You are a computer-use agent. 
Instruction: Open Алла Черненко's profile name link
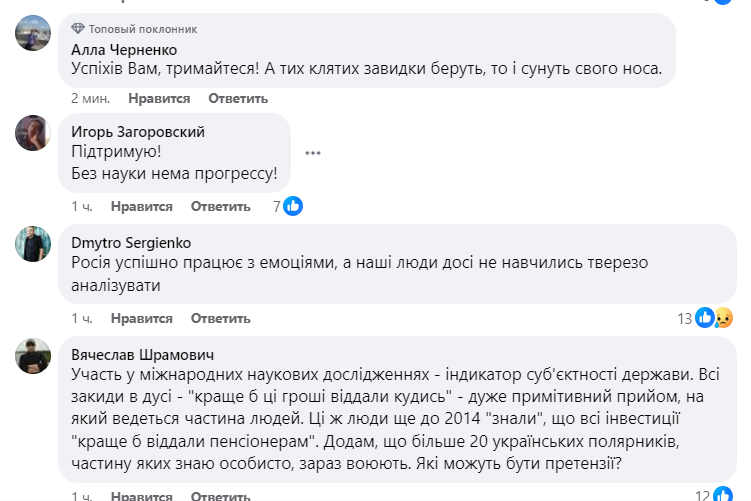click(x=121, y=48)
